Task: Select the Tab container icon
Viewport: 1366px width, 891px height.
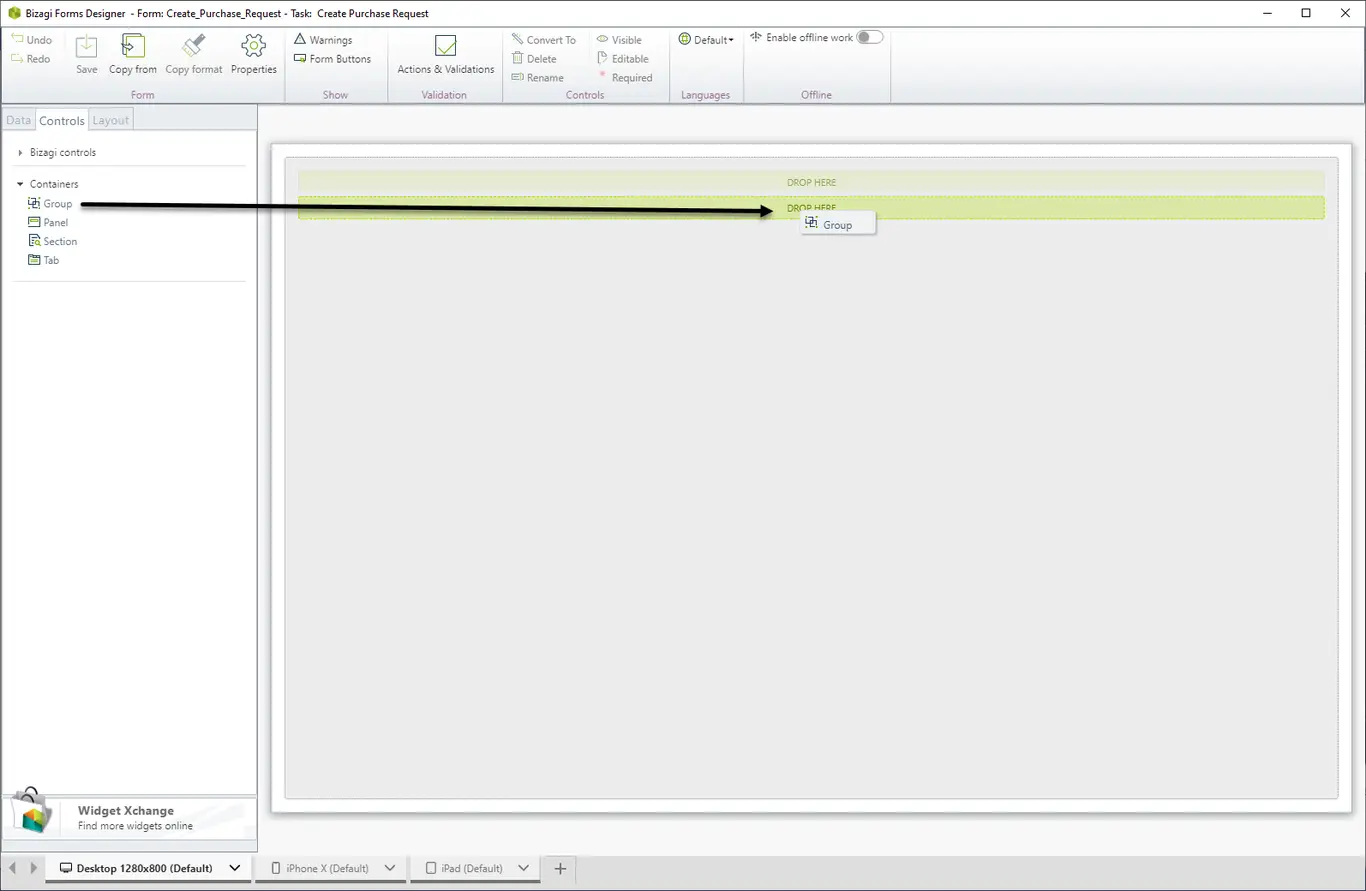Action: pos(34,260)
